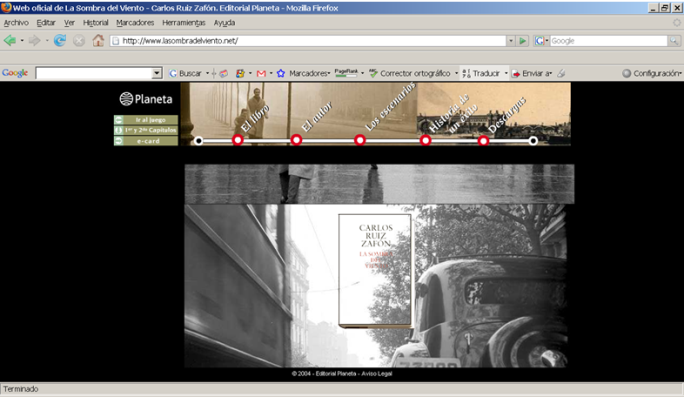The image size is (684, 397).
Task: Click the blue star Marcadores icon
Action: pyautogui.click(x=280, y=73)
